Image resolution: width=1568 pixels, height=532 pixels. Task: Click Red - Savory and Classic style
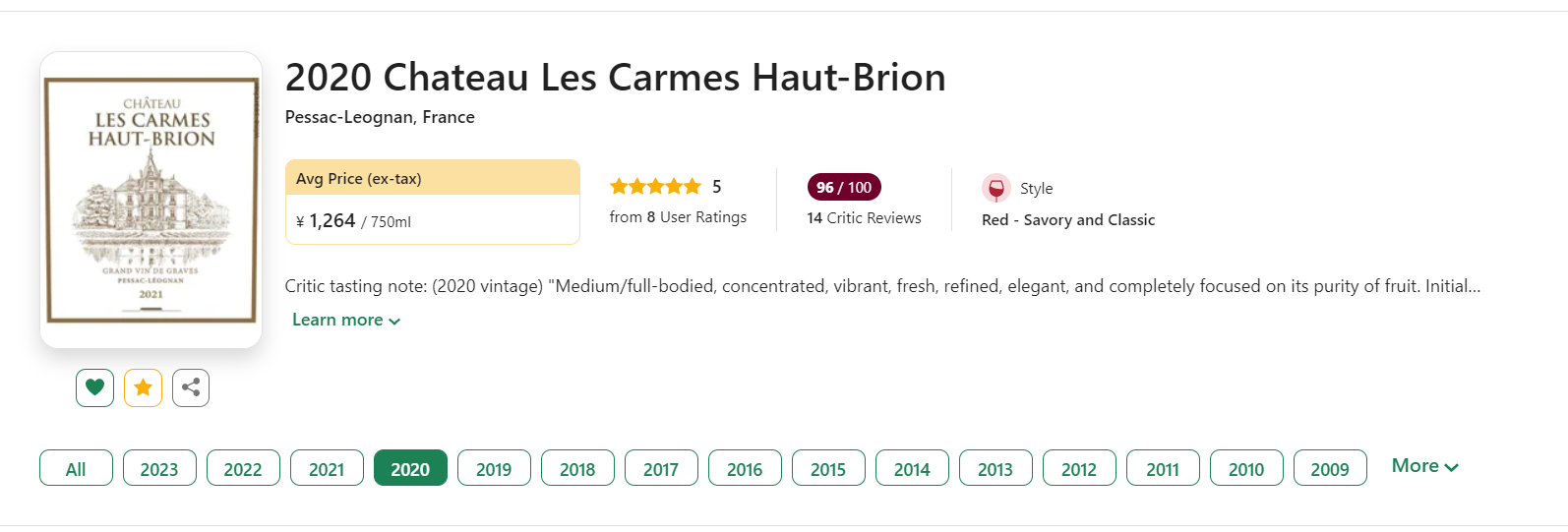pos(1068,220)
